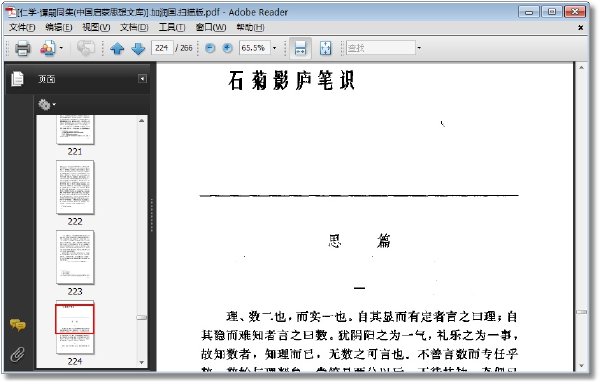The height and width of the screenshot is (384, 600).
Task: Click the Print icon in toolbar
Action: click(23, 48)
